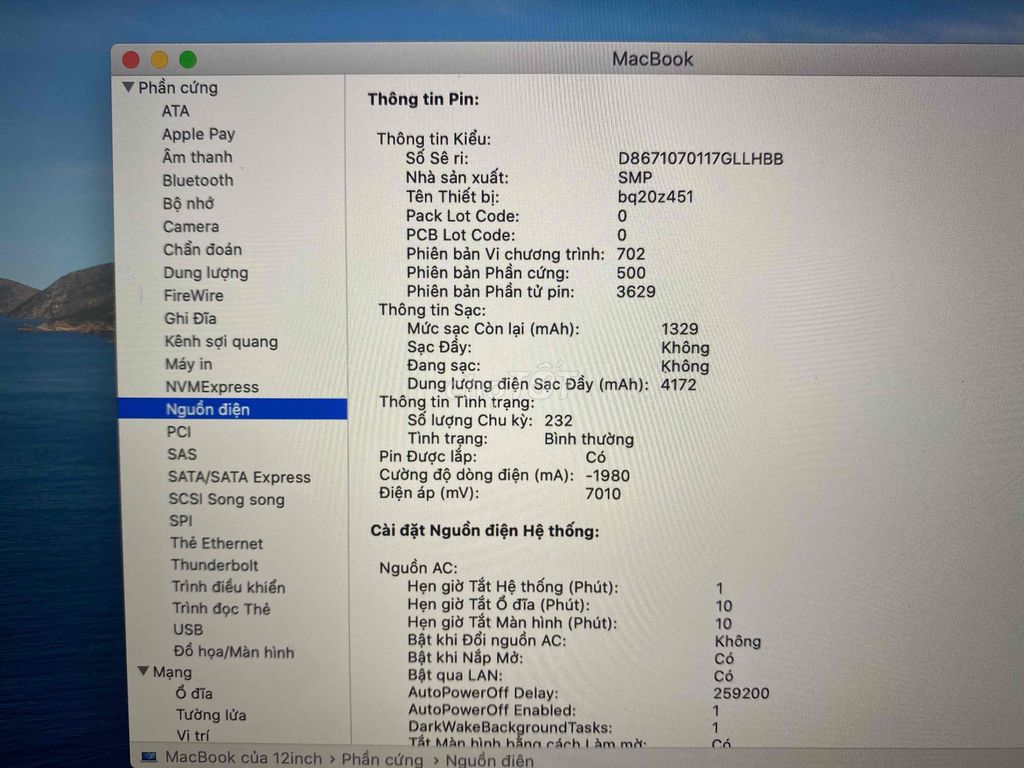
Task: Select Bluetooth in the sidebar
Action: coord(197,180)
